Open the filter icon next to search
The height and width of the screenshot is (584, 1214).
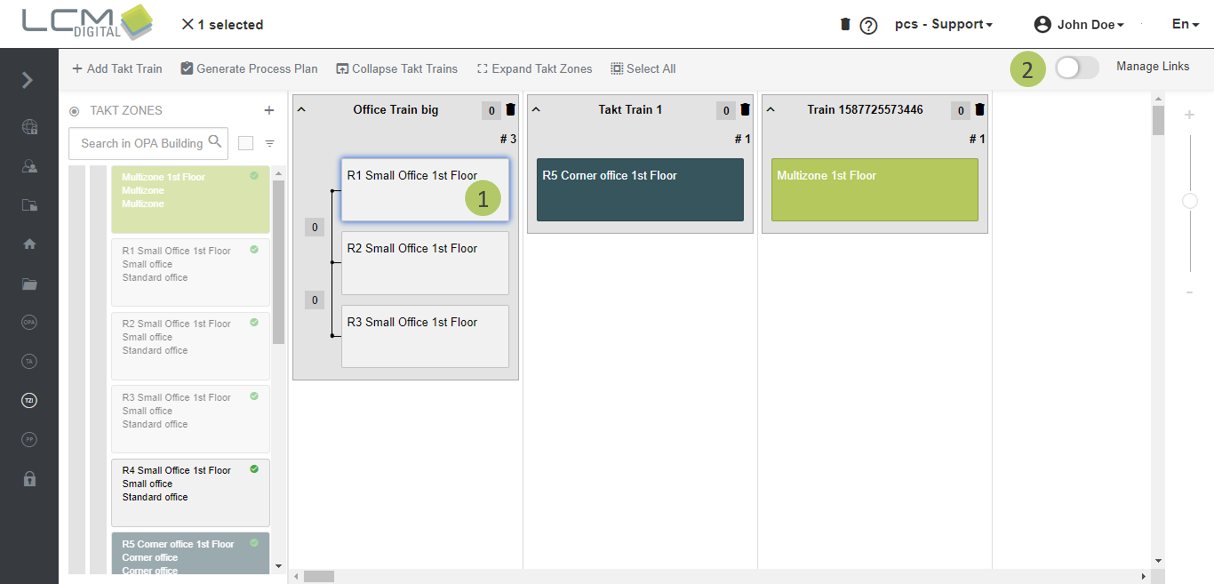[270, 144]
